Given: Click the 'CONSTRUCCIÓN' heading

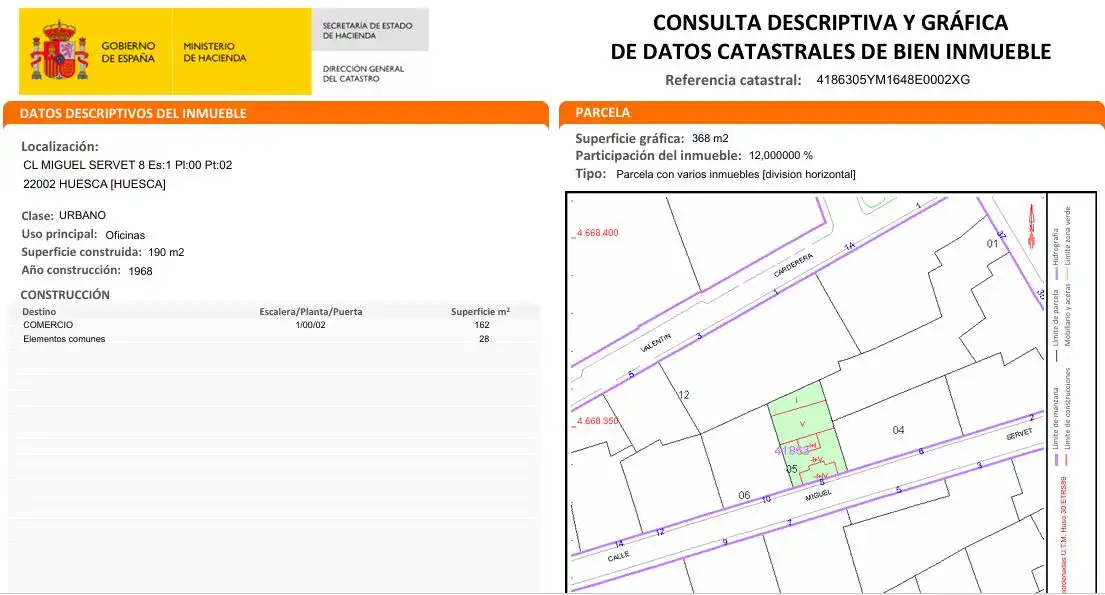Looking at the screenshot, I should click(x=65, y=295).
